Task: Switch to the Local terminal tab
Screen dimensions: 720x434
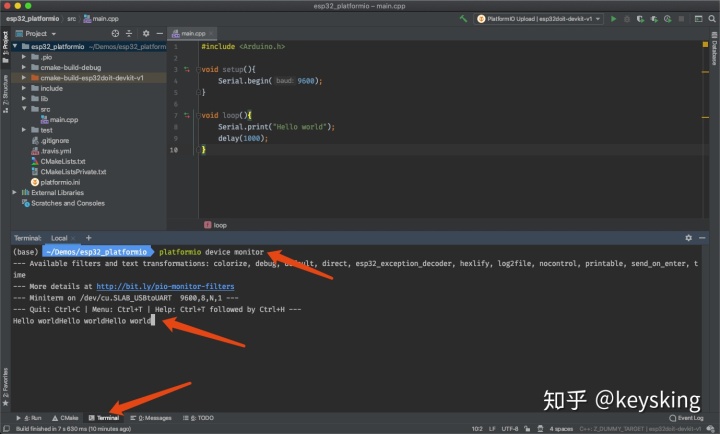Action: click(x=59, y=238)
